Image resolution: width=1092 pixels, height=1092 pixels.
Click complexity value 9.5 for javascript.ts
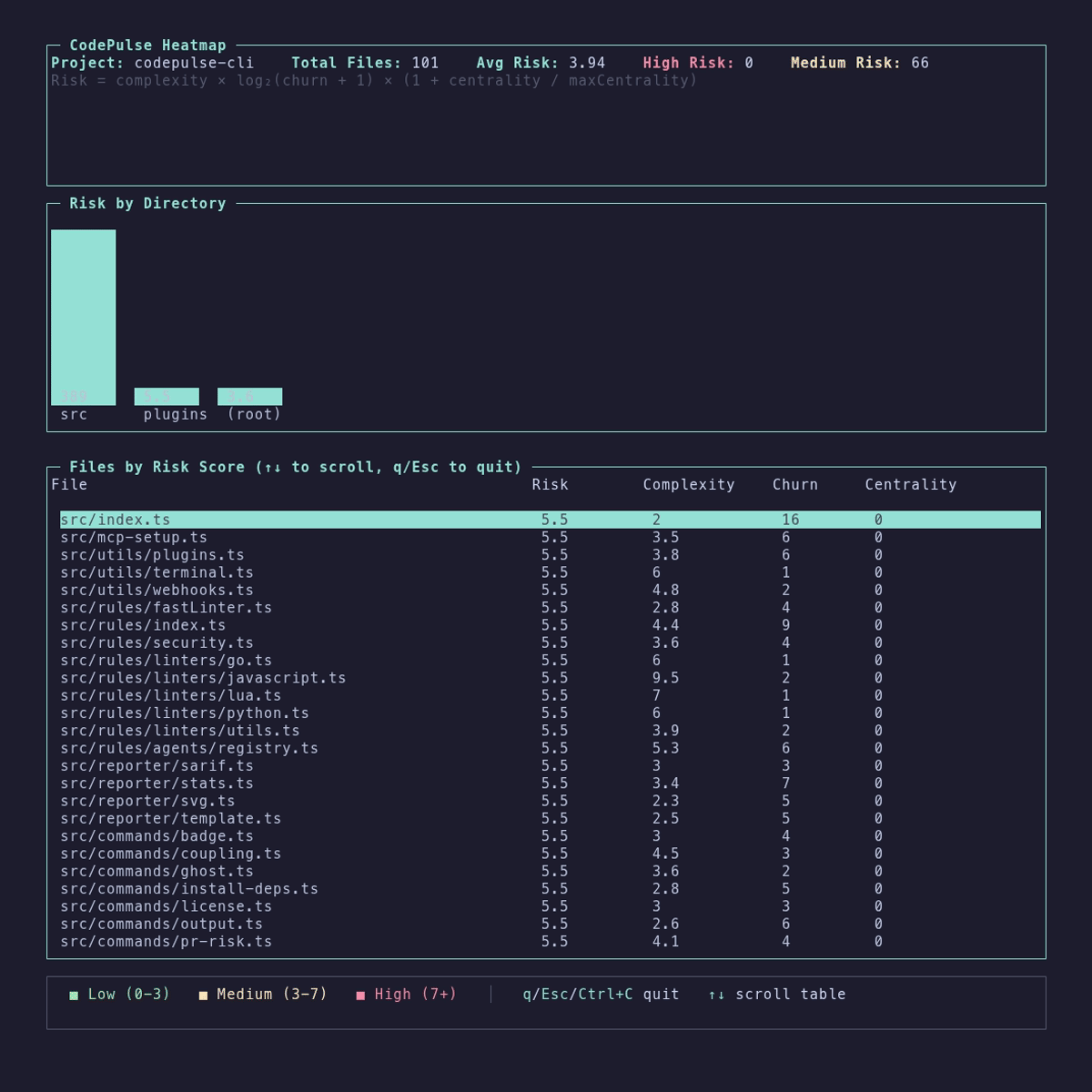(665, 678)
